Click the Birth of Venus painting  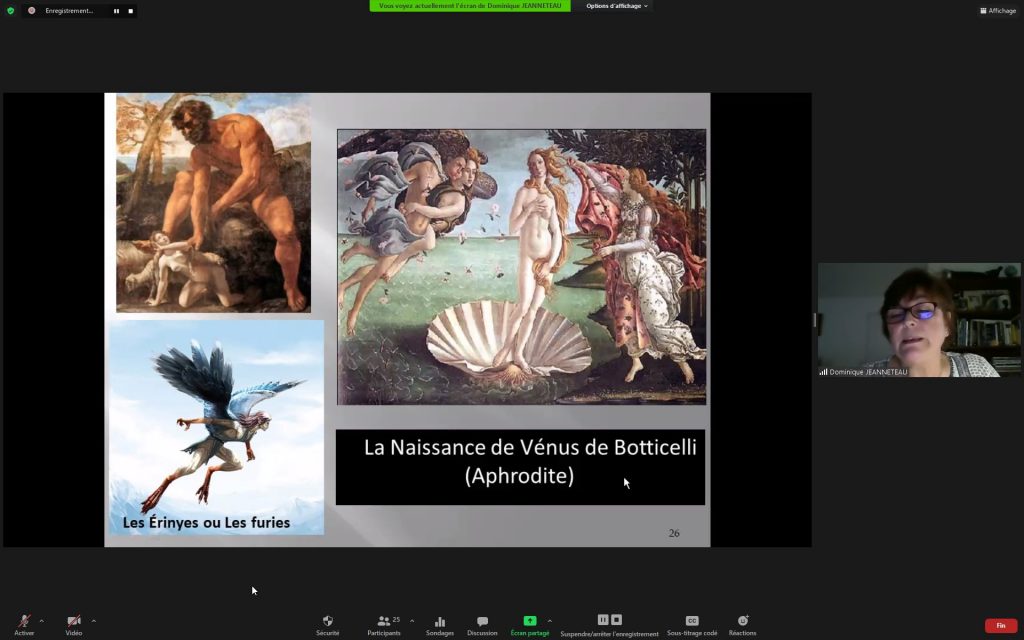click(x=521, y=266)
